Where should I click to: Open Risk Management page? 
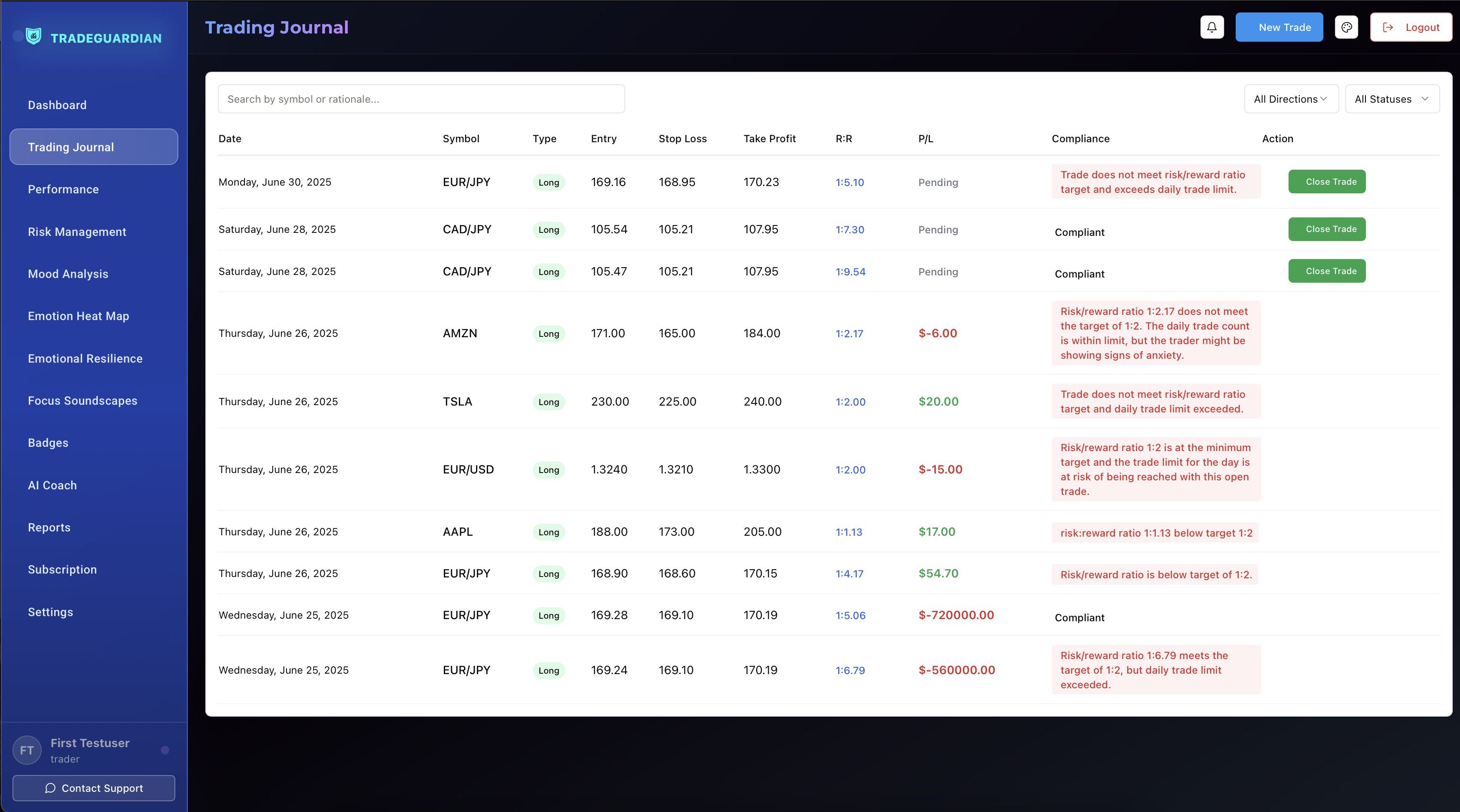pyautogui.click(x=77, y=232)
